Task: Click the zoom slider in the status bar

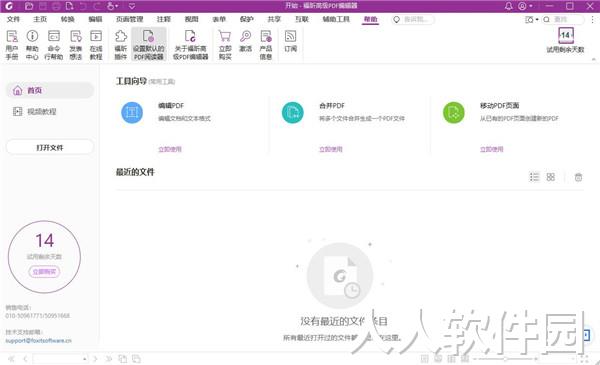Action: click(x=505, y=359)
